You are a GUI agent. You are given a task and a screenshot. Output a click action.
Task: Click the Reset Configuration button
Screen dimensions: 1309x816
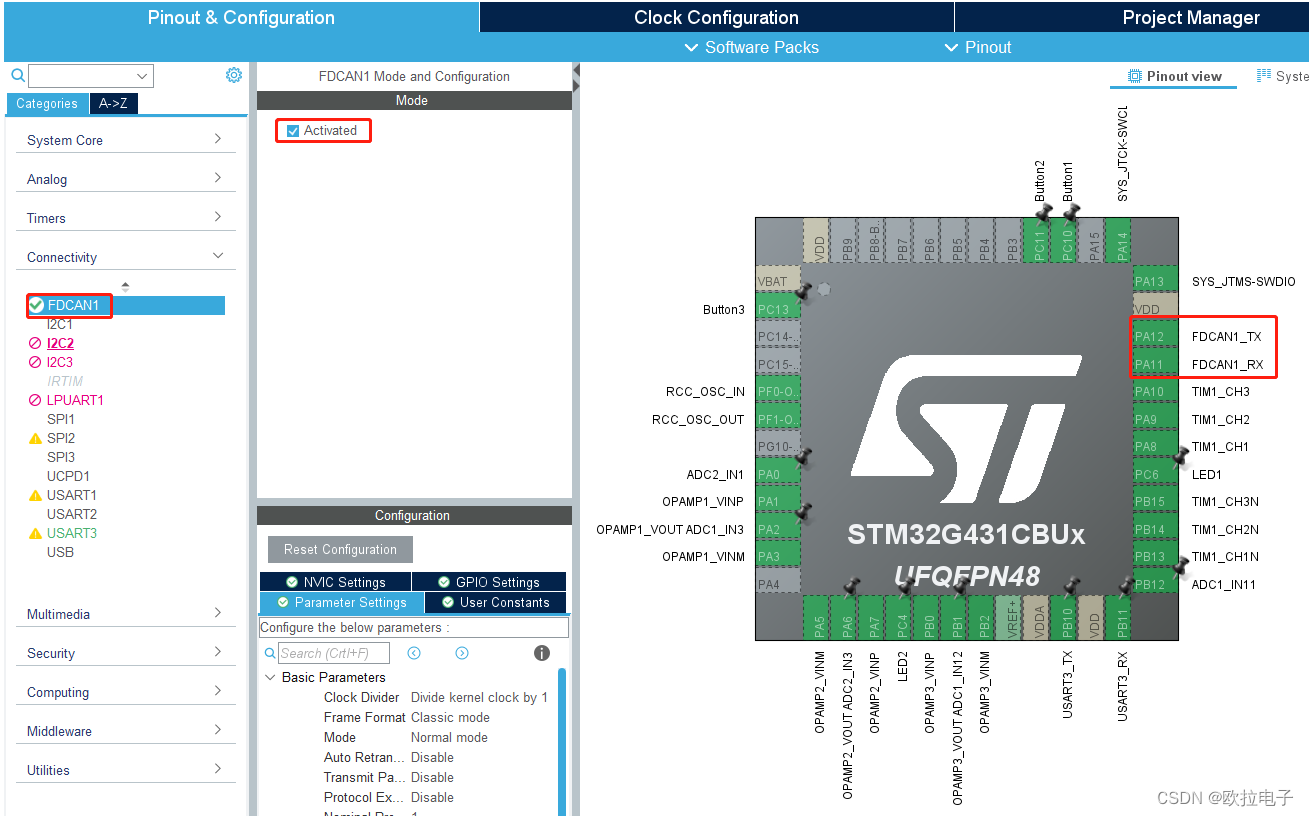coord(339,549)
